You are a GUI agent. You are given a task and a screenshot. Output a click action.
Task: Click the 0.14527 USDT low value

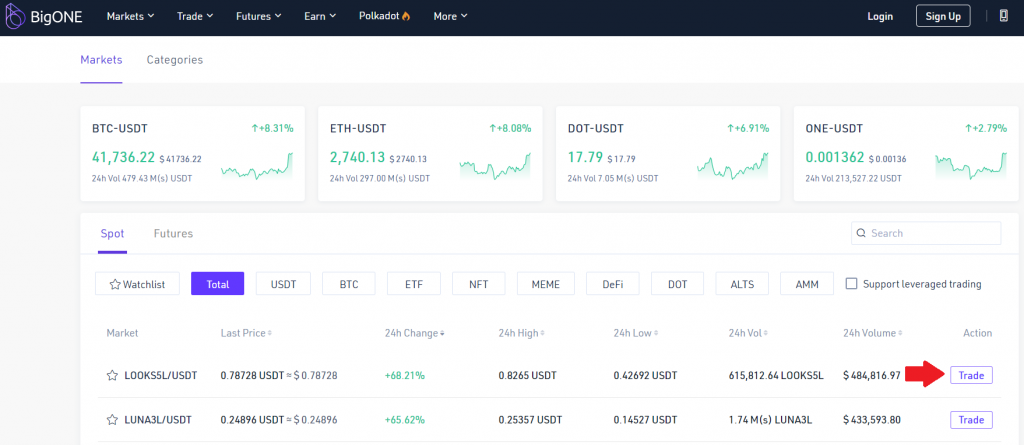coord(645,420)
